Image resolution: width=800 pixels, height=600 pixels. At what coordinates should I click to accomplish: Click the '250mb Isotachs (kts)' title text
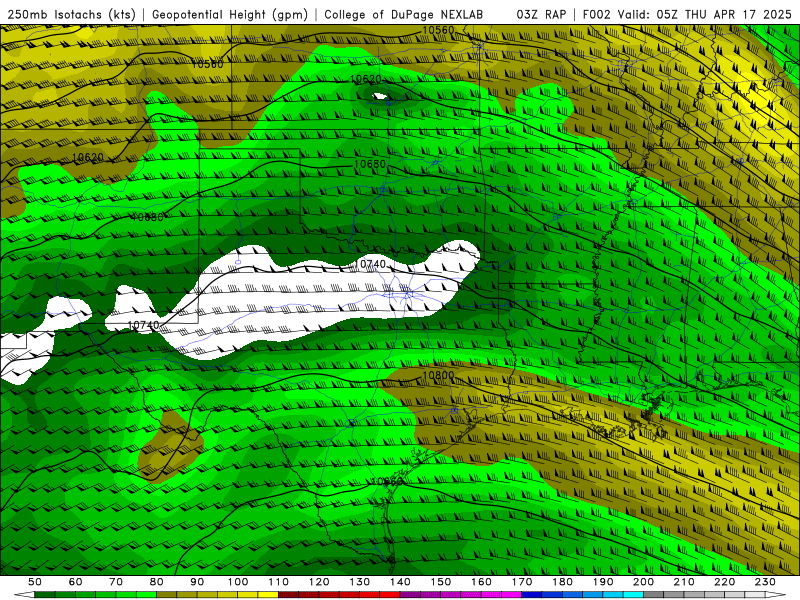pyautogui.click(x=71, y=14)
